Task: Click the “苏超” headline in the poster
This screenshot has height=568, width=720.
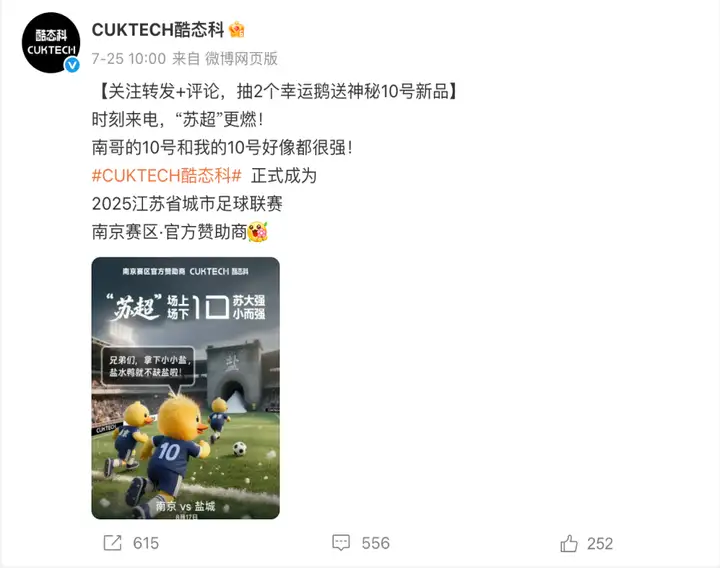Action: [134, 307]
